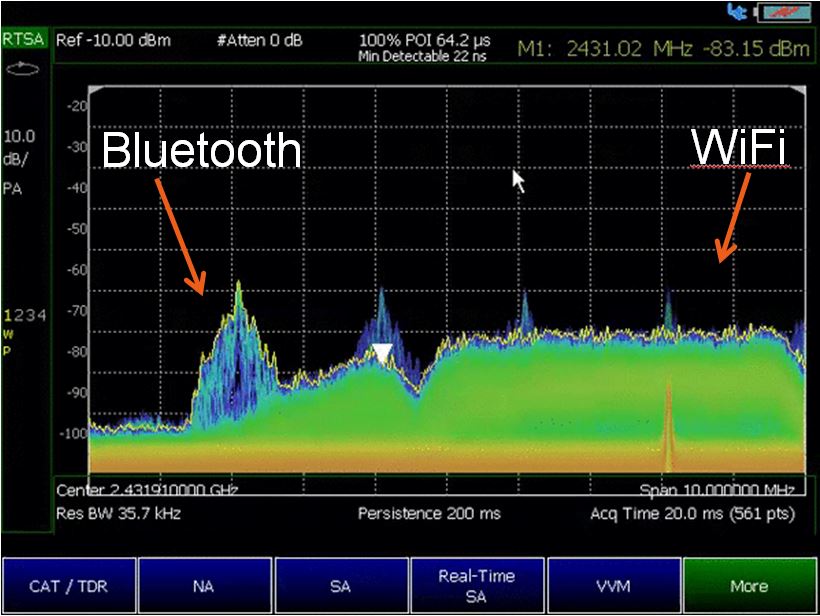Click the Res BW 35.7 kHz readout
Screen dimensions: 820x616
click(119, 514)
